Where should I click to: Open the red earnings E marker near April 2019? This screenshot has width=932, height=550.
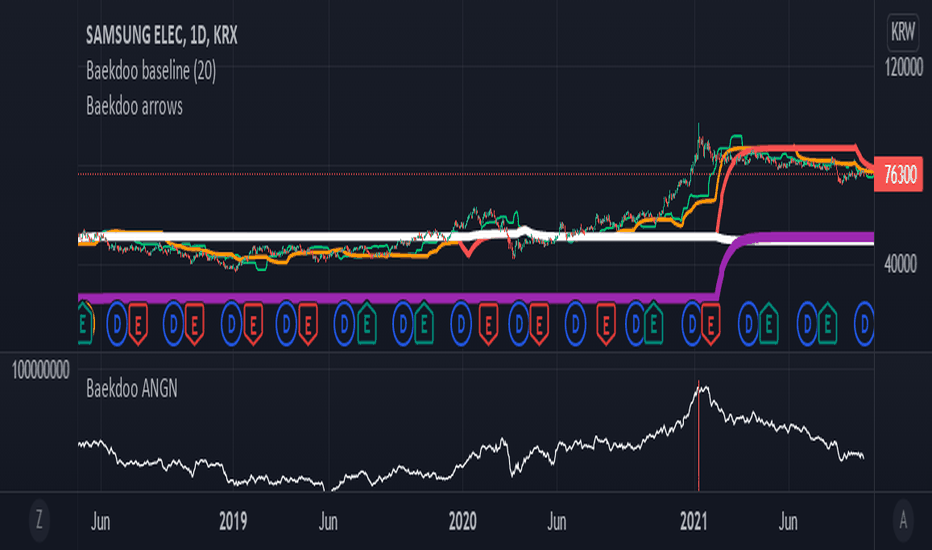tap(308, 324)
